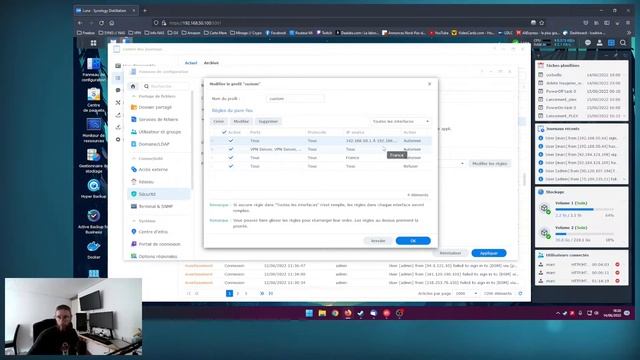Open Toutes les interfaces dropdown
Image resolution: width=640 pixels, height=360 pixels.
click(400, 121)
